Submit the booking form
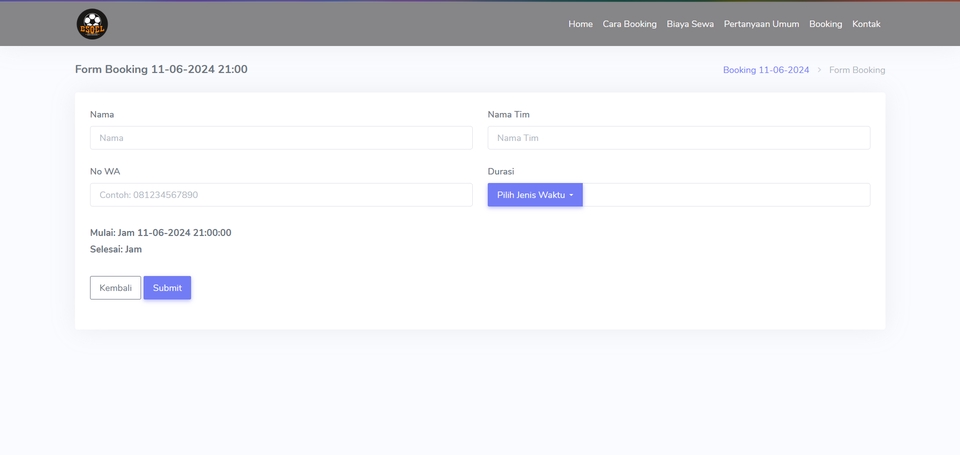 167,288
